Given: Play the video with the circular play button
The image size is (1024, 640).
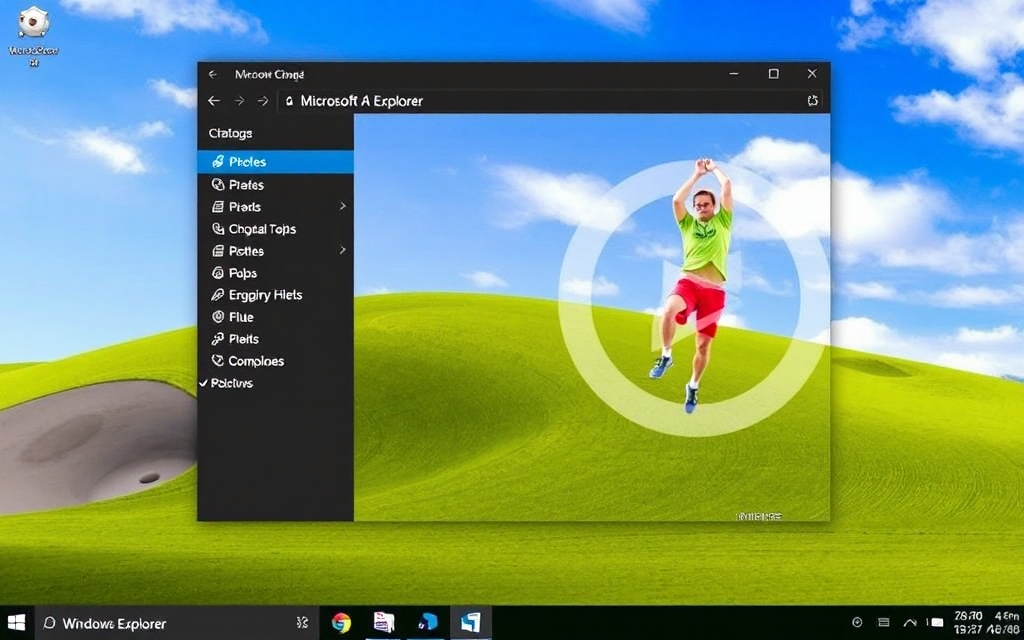Looking at the screenshot, I should (x=694, y=298).
